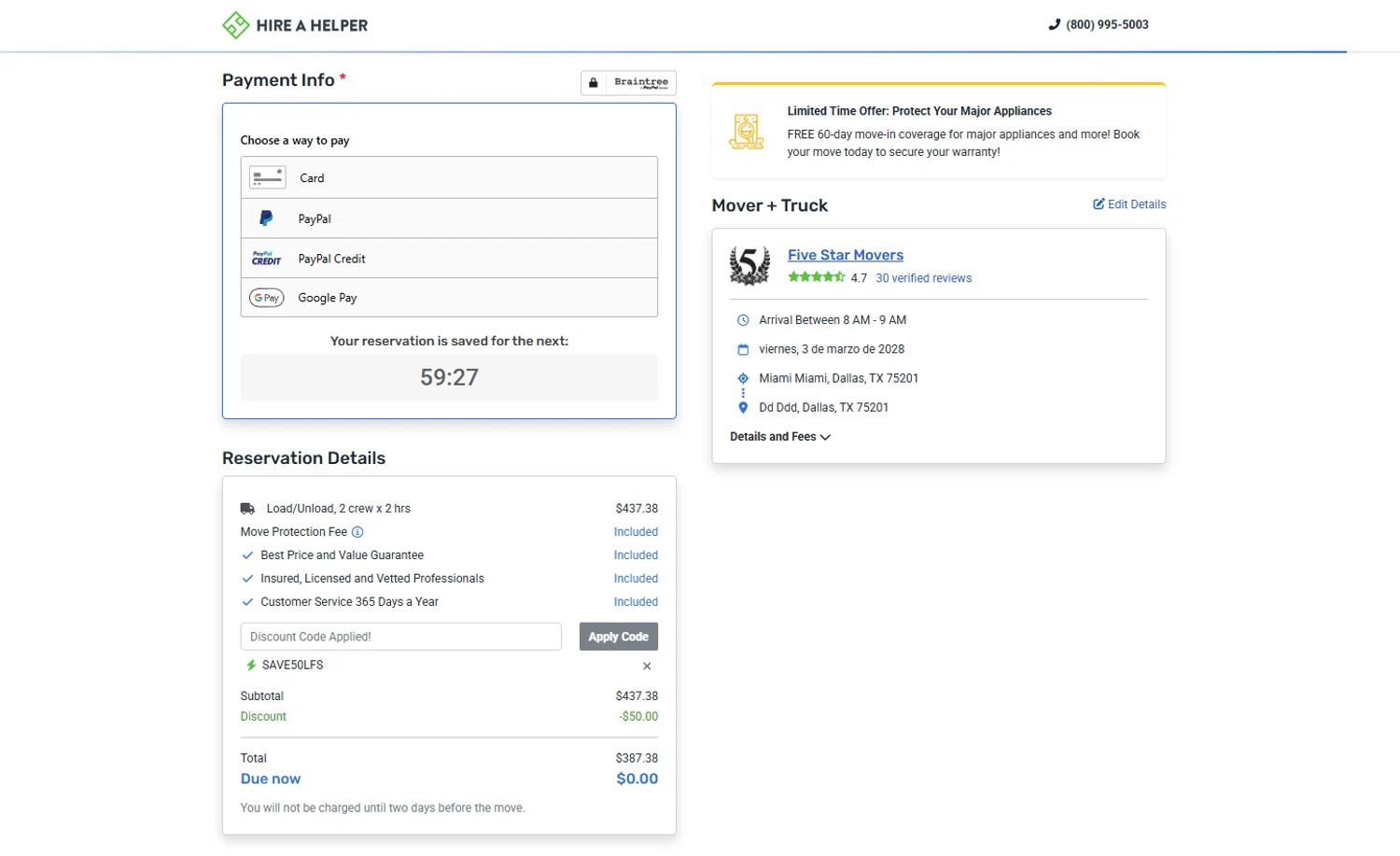This screenshot has height=856, width=1400.
Task: Click the Load/Unload $437.38 price
Action: coord(637,509)
